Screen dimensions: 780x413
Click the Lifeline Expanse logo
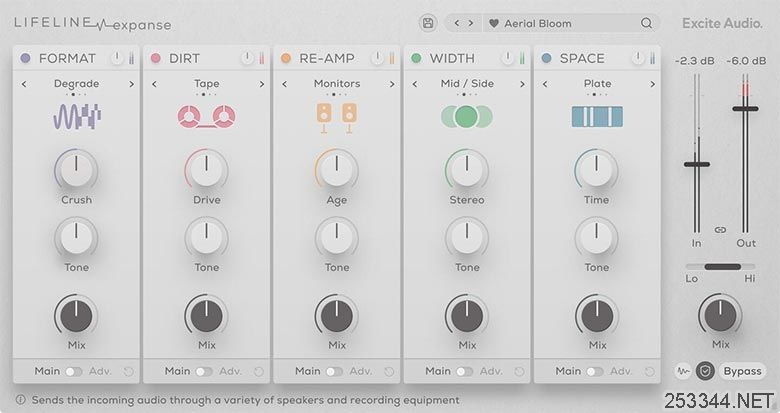tap(93, 24)
